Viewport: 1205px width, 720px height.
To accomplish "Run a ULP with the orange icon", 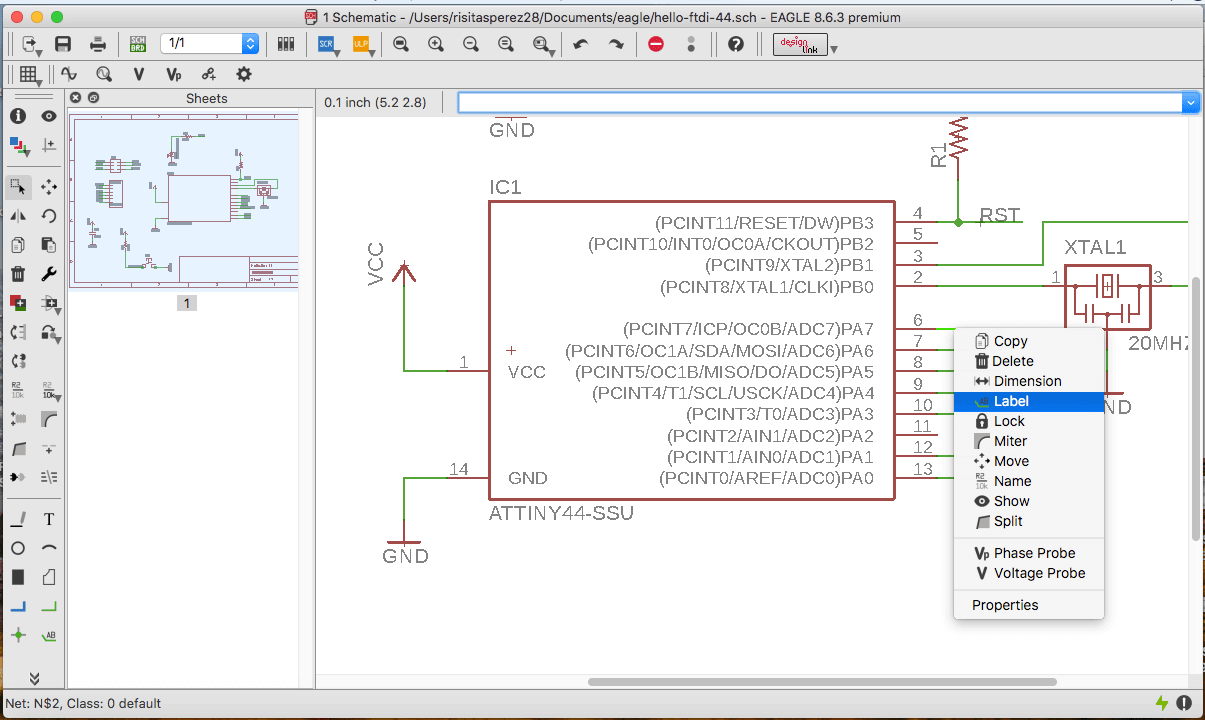I will (x=360, y=44).
